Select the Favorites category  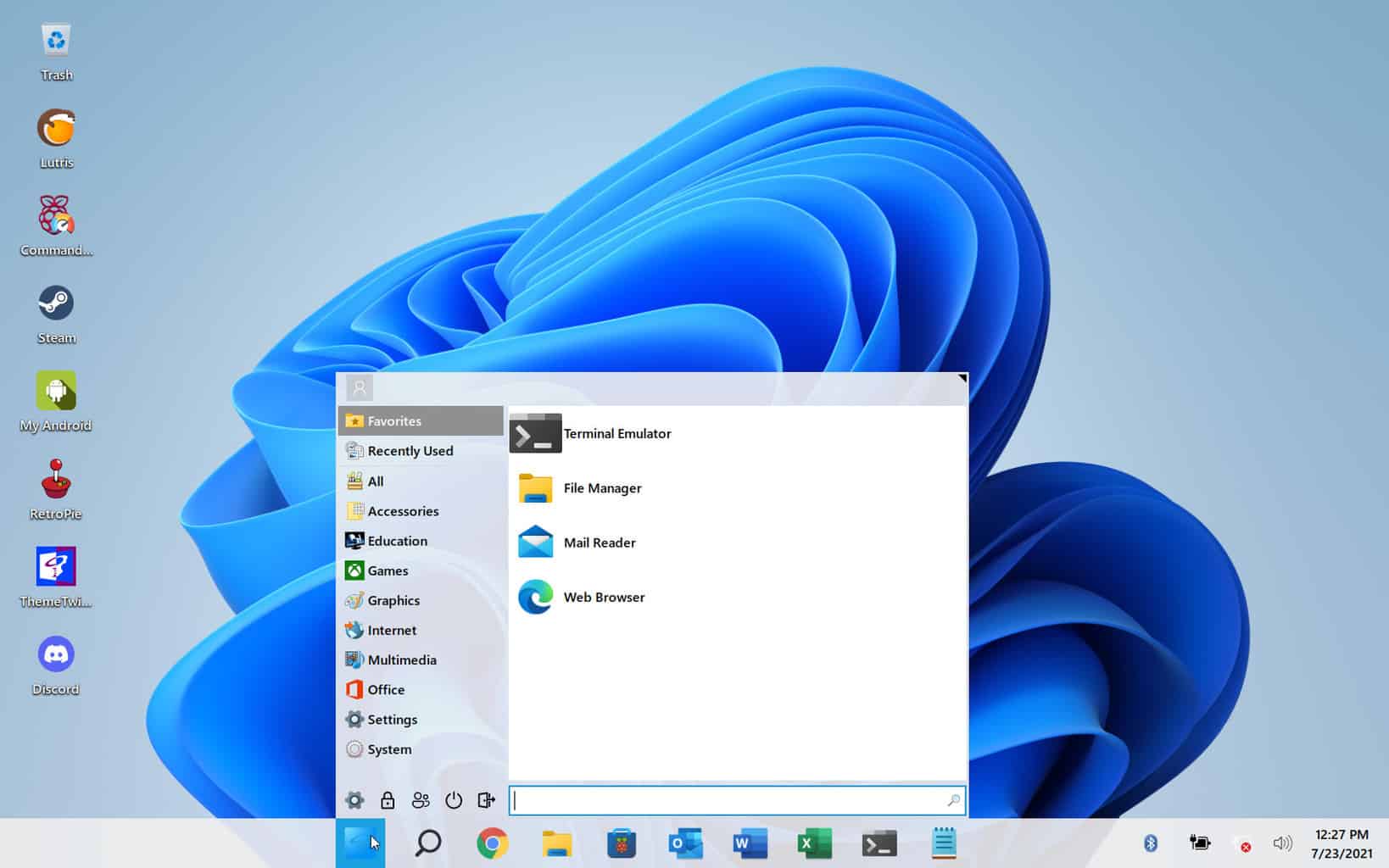[421, 421]
